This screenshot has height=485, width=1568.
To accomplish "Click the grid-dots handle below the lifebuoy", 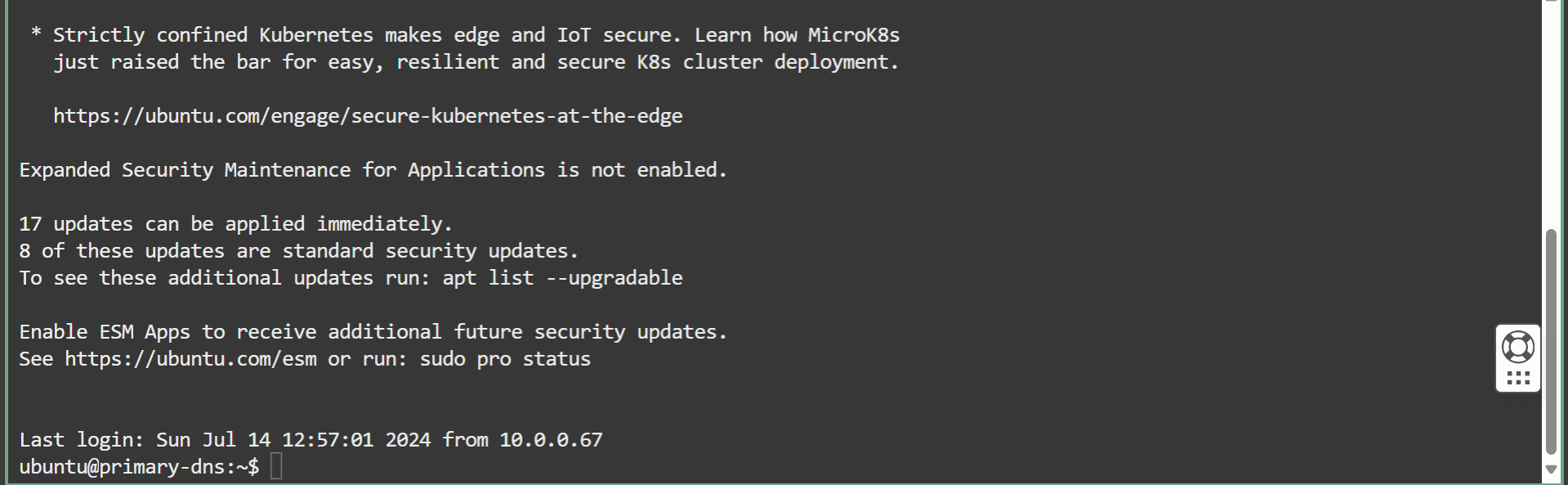I will tap(1517, 379).
